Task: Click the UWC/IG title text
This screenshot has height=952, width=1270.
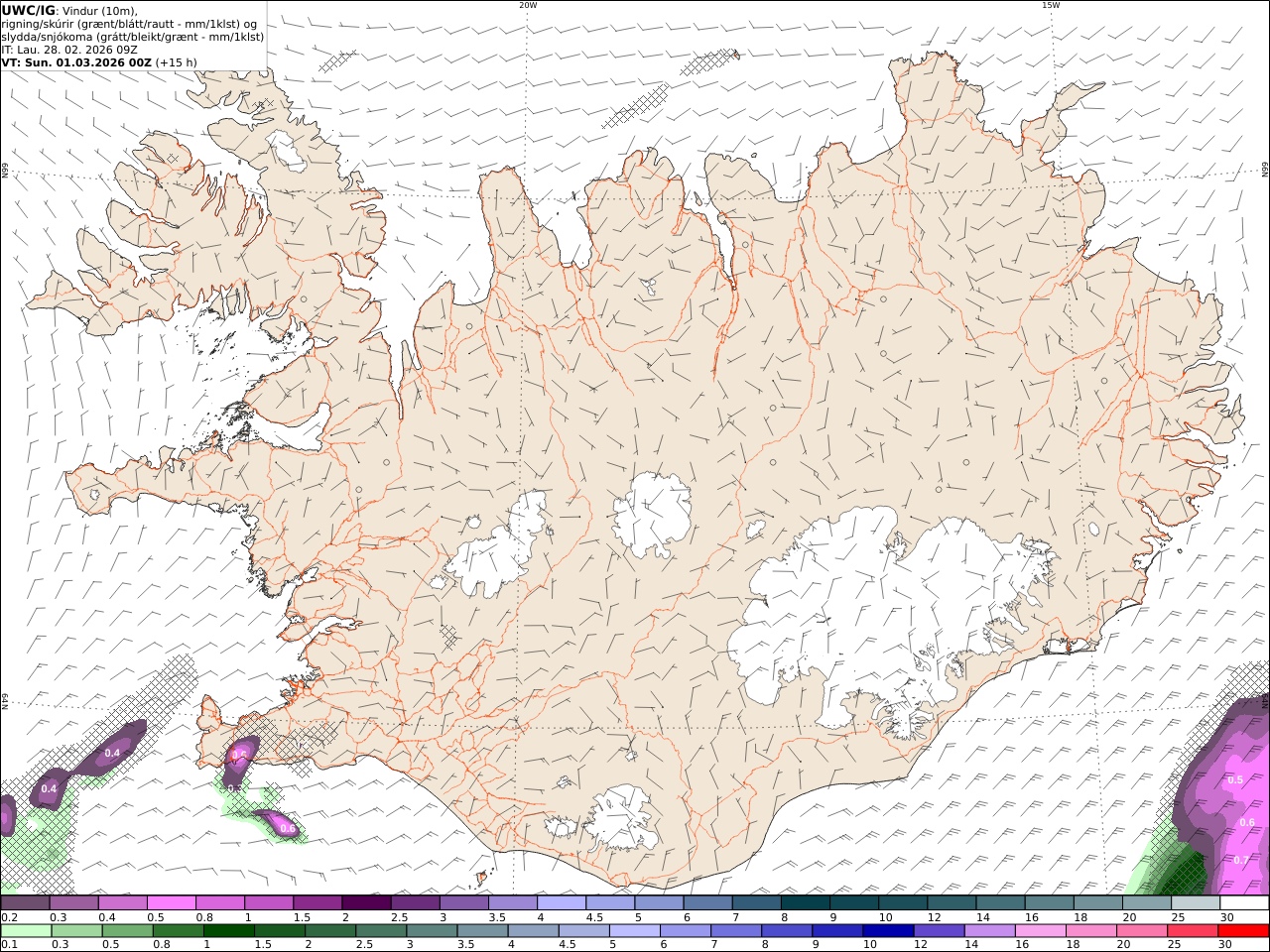Action: click(x=28, y=10)
